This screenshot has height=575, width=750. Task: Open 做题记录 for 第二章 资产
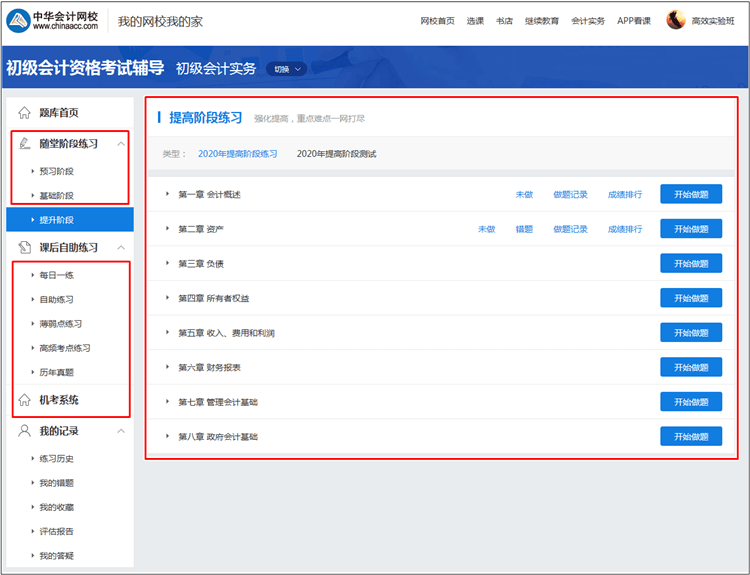(570, 229)
